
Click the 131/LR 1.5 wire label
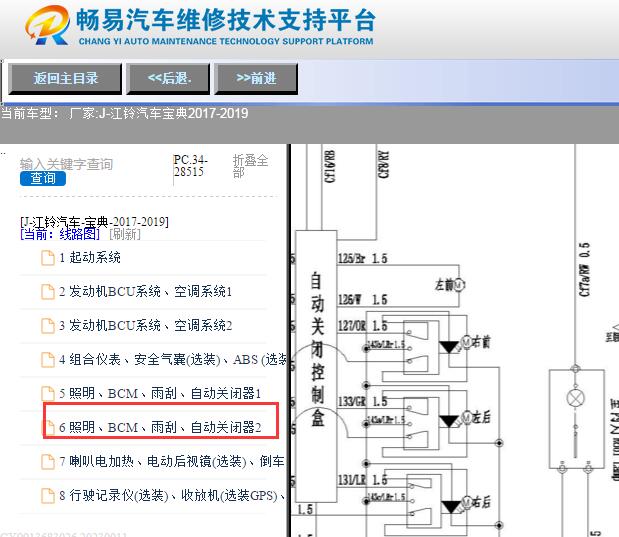point(362,480)
